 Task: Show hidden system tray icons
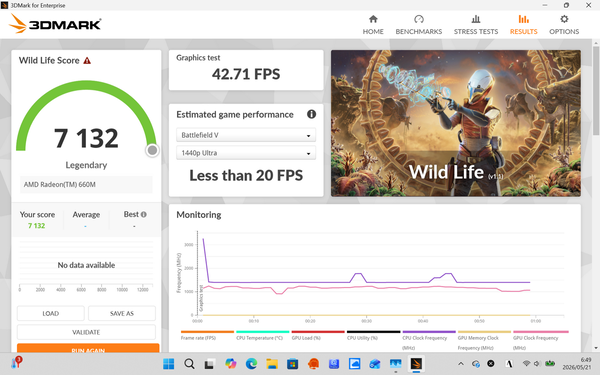[x=461, y=364]
